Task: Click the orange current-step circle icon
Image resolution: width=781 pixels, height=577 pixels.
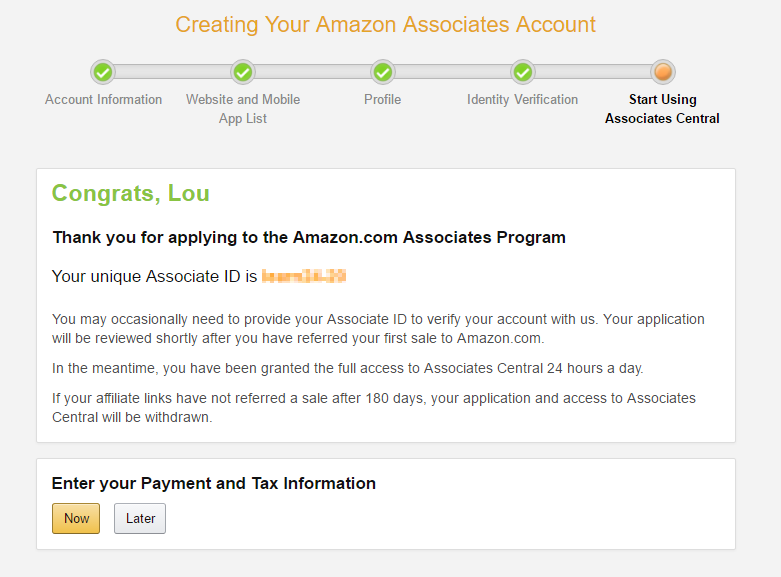Action: pos(663,73)
